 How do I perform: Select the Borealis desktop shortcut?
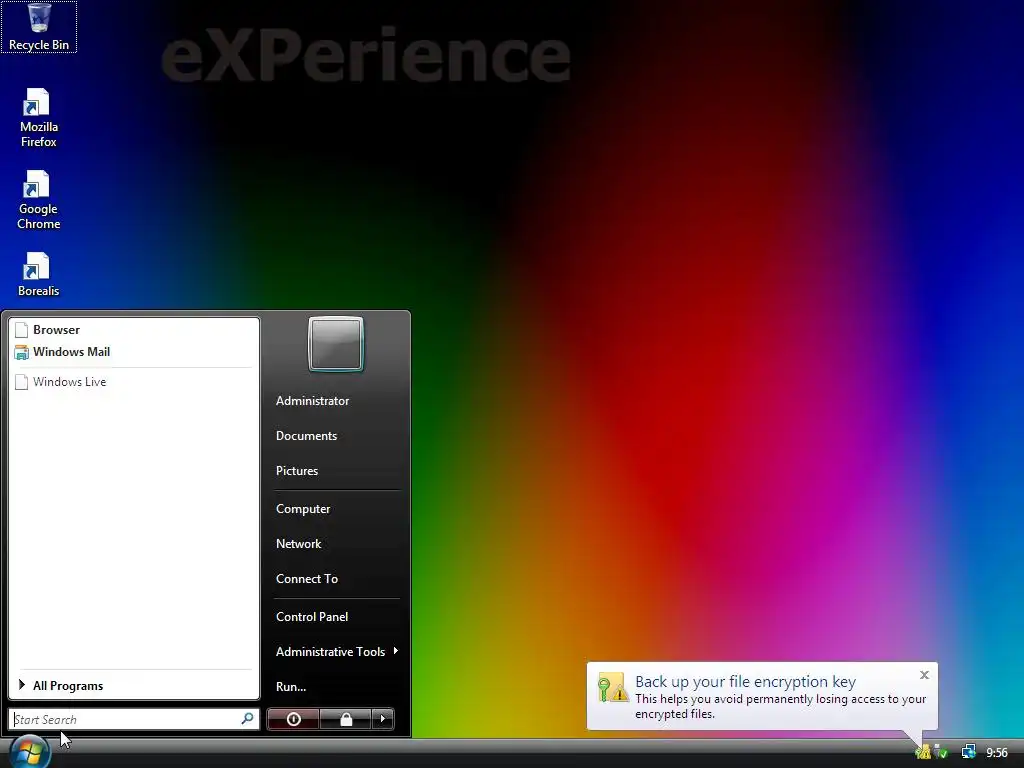point(39,275)
